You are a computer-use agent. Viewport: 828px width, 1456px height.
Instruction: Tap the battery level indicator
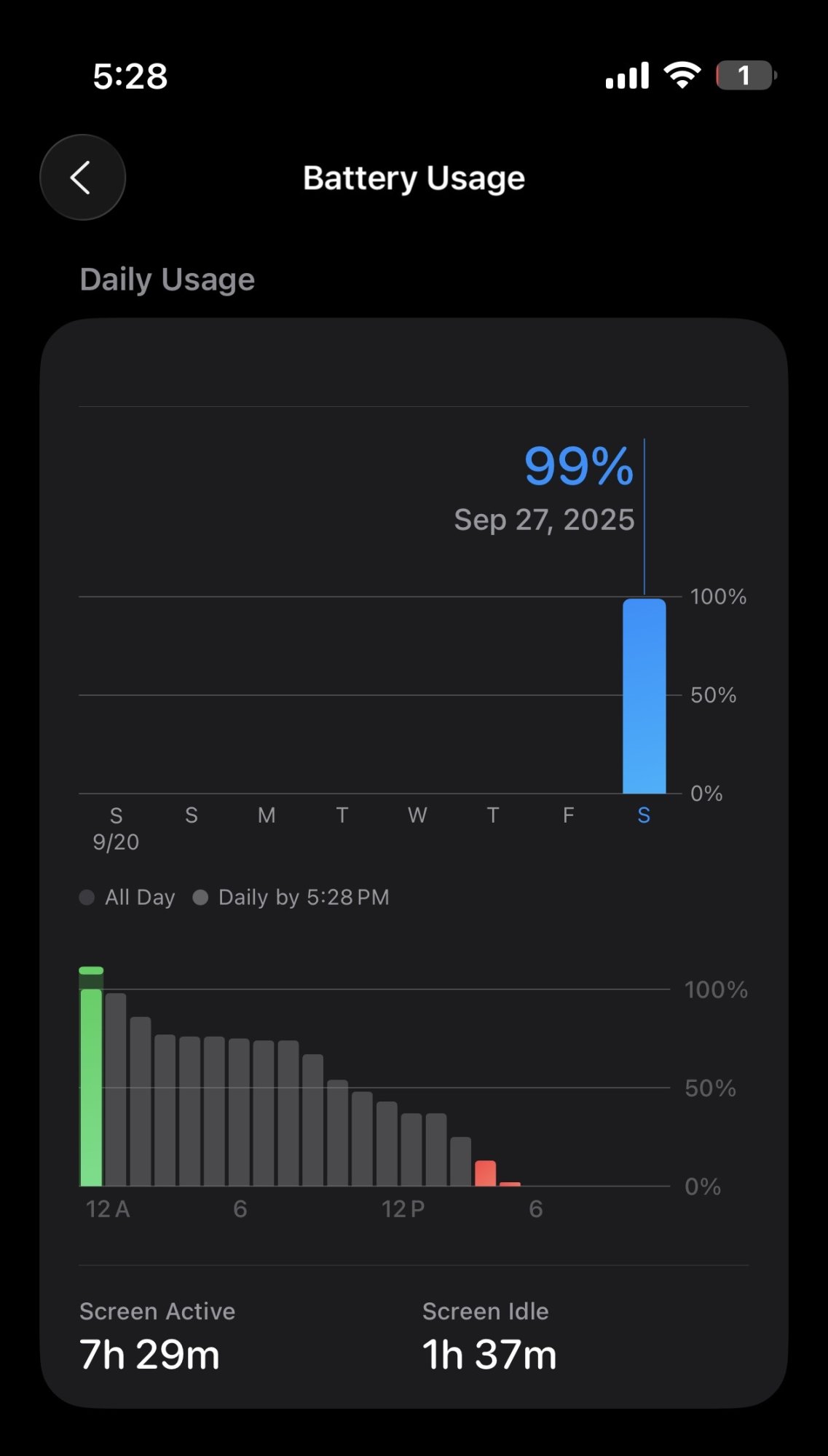[x=745, y=75]
